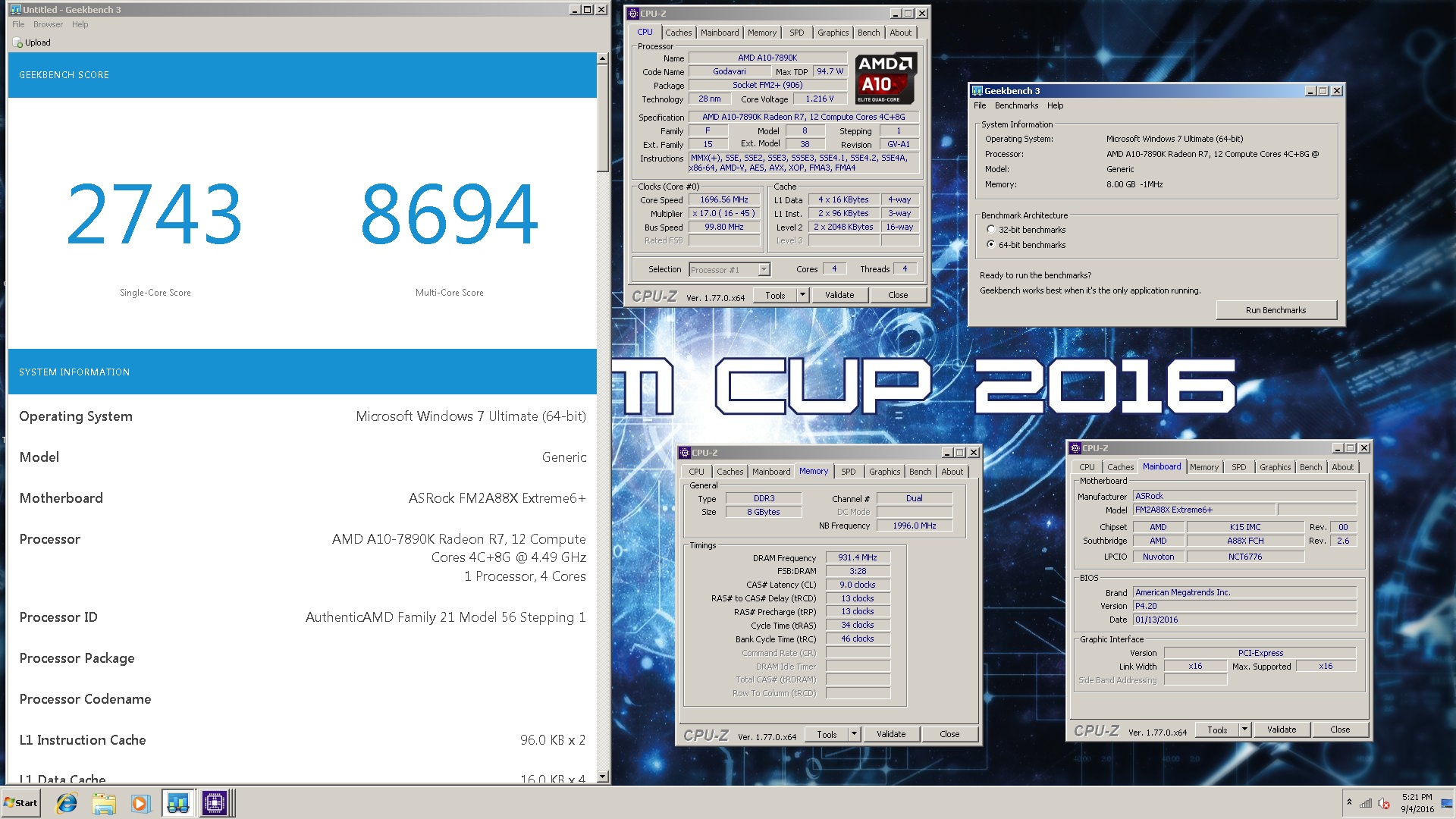Click the Geekbench results vertical scrollbar thumb
This screenshot has width=1456, height=819.
tap(602, 118)
